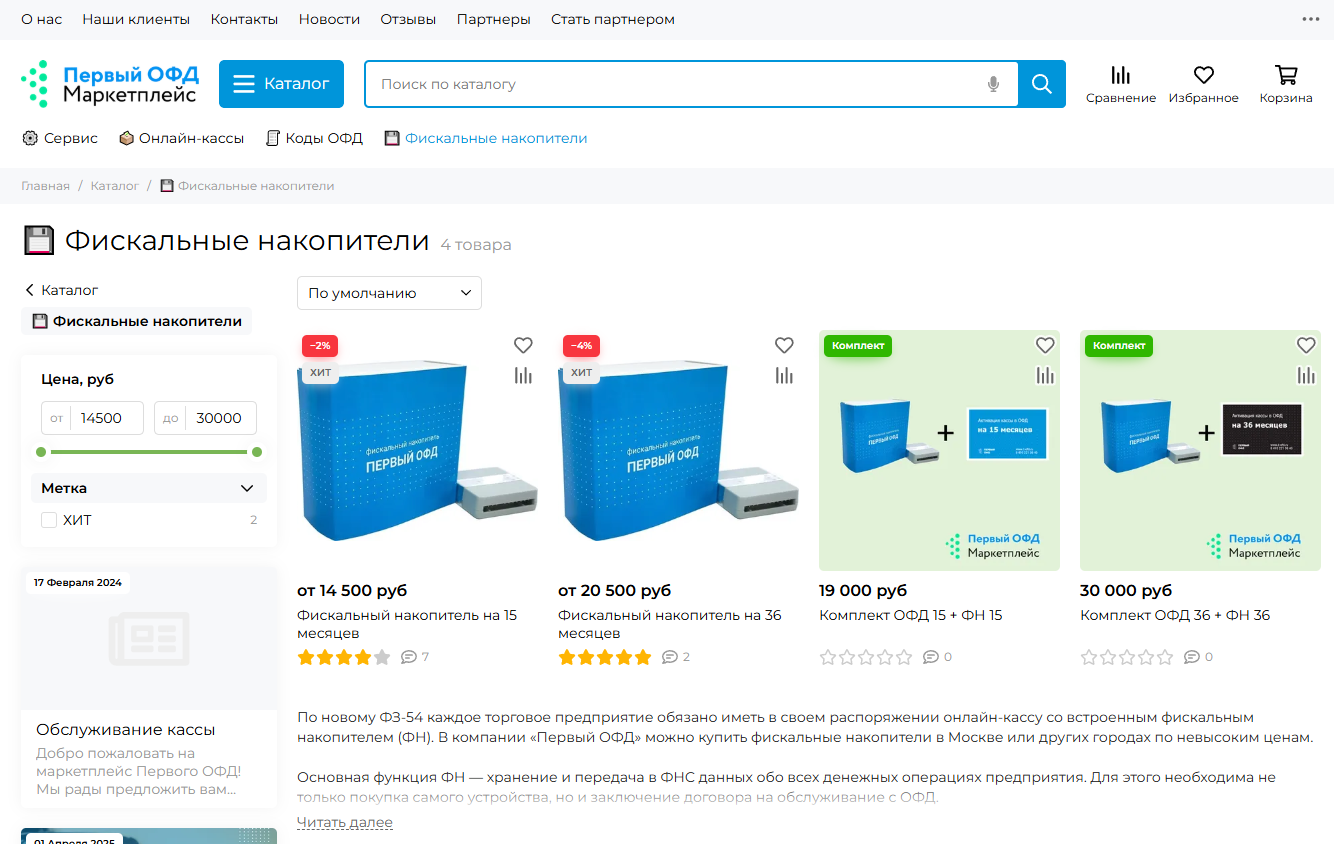Go to Фискальные накопители category tab
Screen dimensions: 1334x844
(x=486, y=138)
